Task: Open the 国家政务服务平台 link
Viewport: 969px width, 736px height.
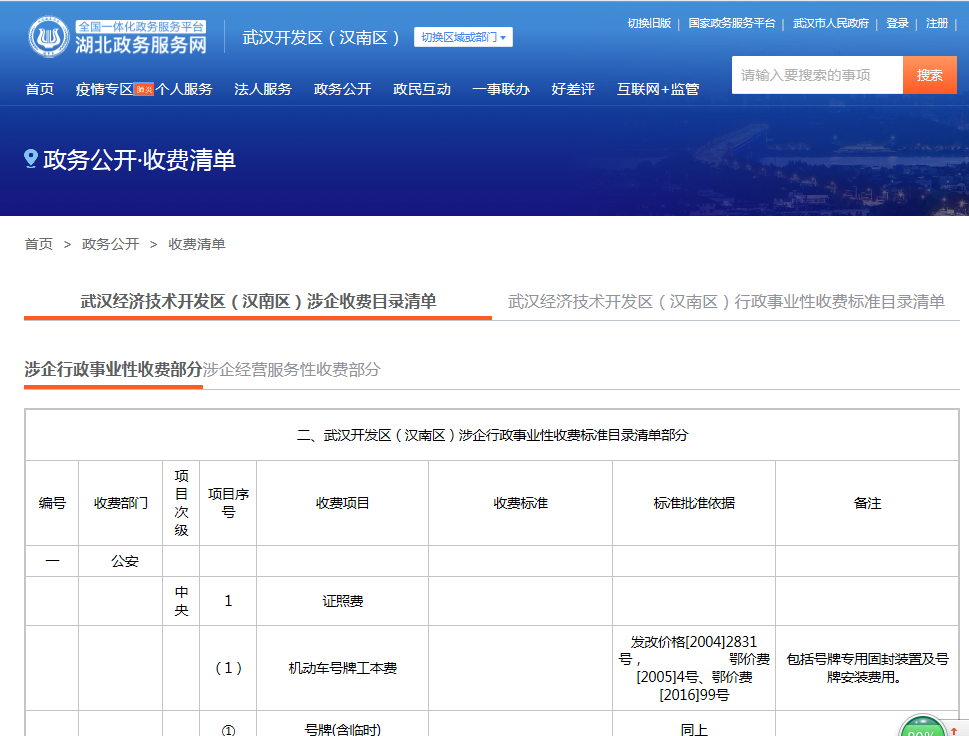Action: point(732,23)
